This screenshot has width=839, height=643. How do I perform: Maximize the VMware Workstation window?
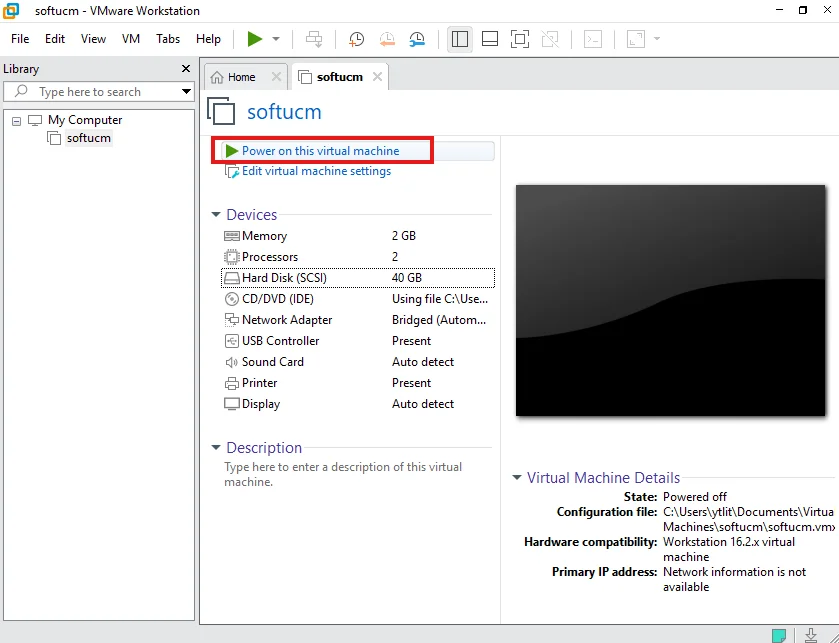[803, 10]
